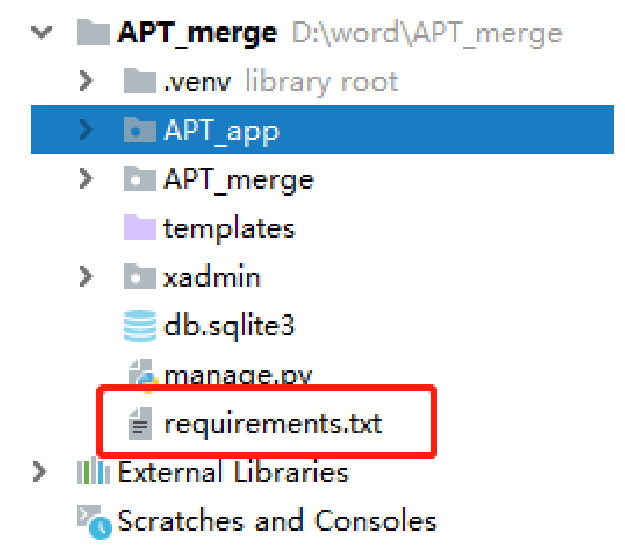Select the APT_merge project root label
Screen dimensions: 625x549
point(197,33)
